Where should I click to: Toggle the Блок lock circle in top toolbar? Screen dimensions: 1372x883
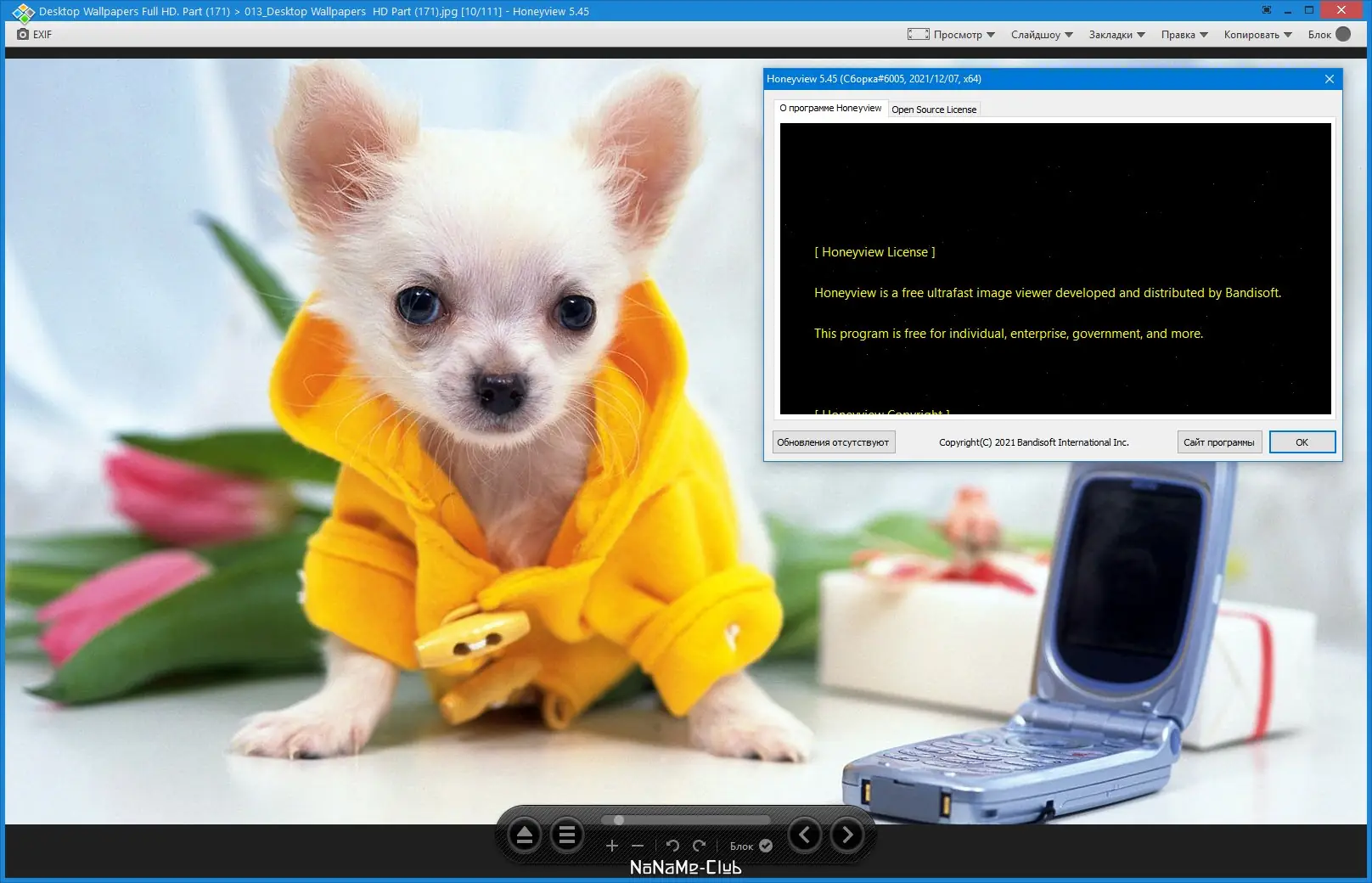pyautogui.click(x=1343, y=34)
